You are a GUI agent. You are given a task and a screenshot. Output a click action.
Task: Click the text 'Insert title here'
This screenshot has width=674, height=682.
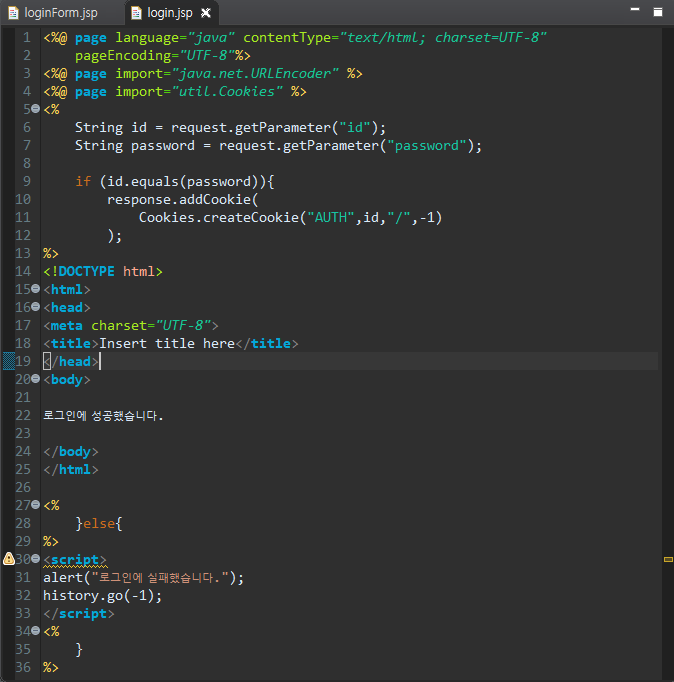167,344
